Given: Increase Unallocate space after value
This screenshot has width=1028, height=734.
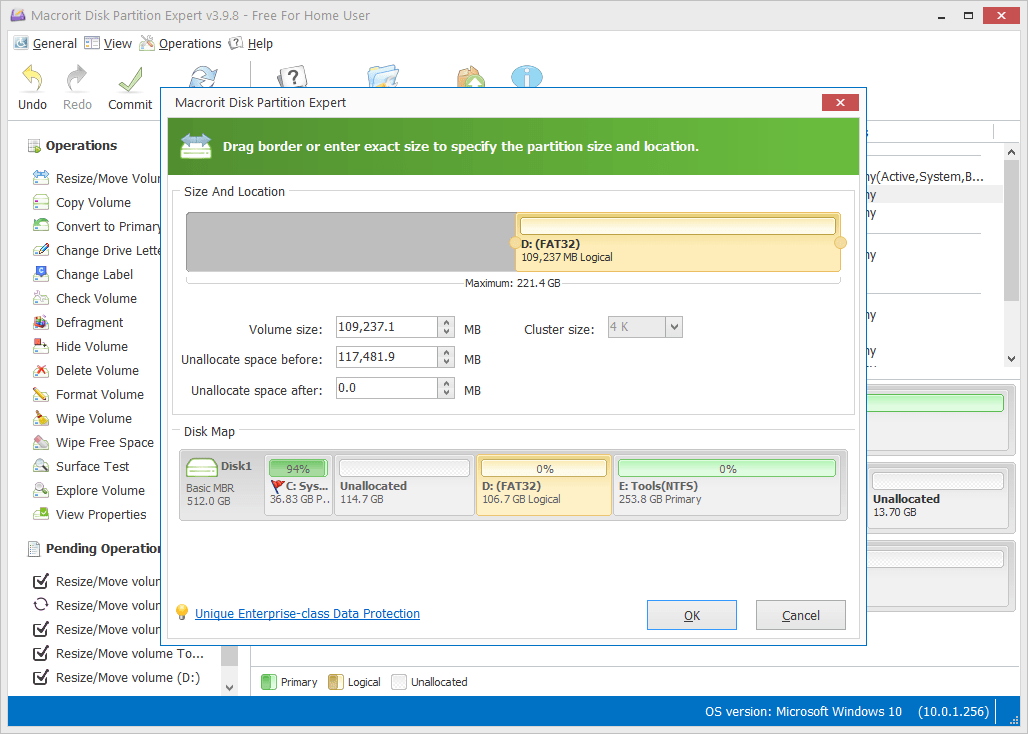Looking at the screenshot, I should tap(446, 383).
